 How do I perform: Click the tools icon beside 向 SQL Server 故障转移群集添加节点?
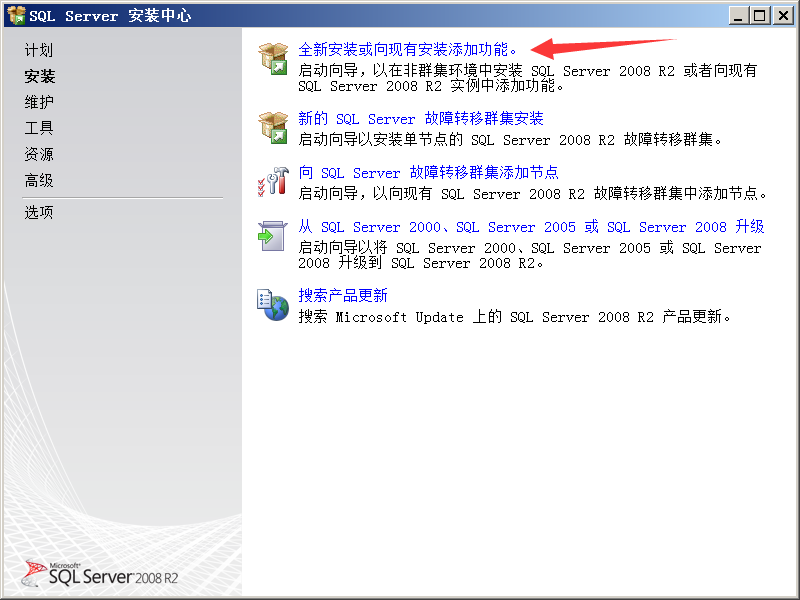click(x=273, y=182)
